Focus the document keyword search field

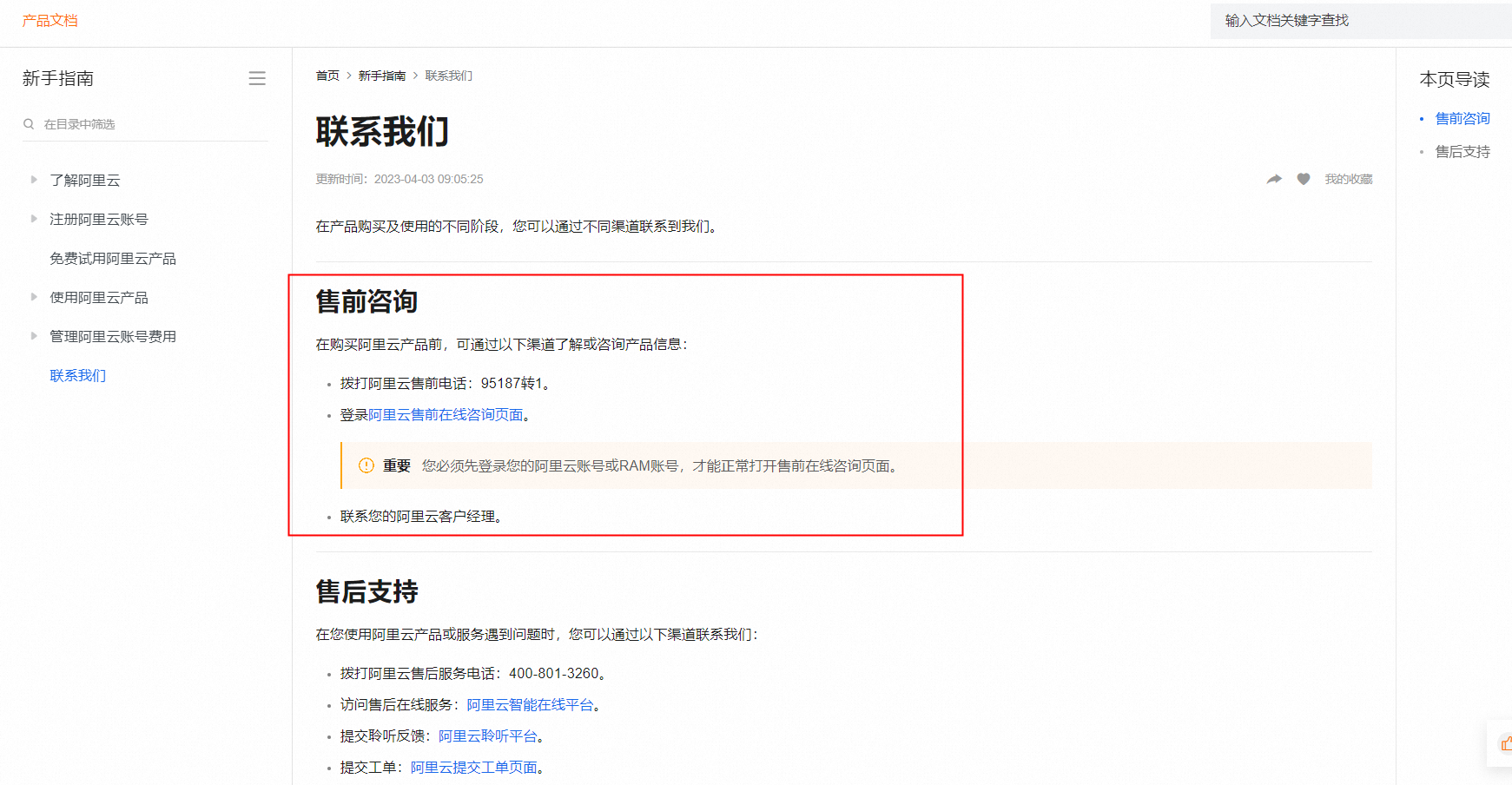[1361, 21]
